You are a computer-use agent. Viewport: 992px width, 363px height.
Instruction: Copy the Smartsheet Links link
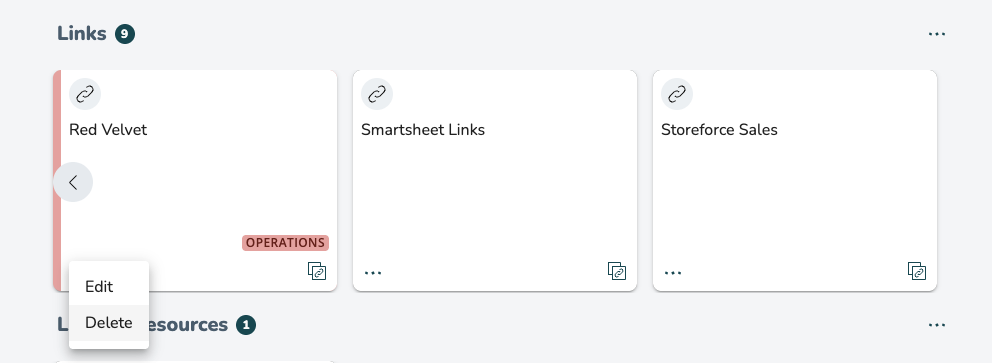[617, 271]
